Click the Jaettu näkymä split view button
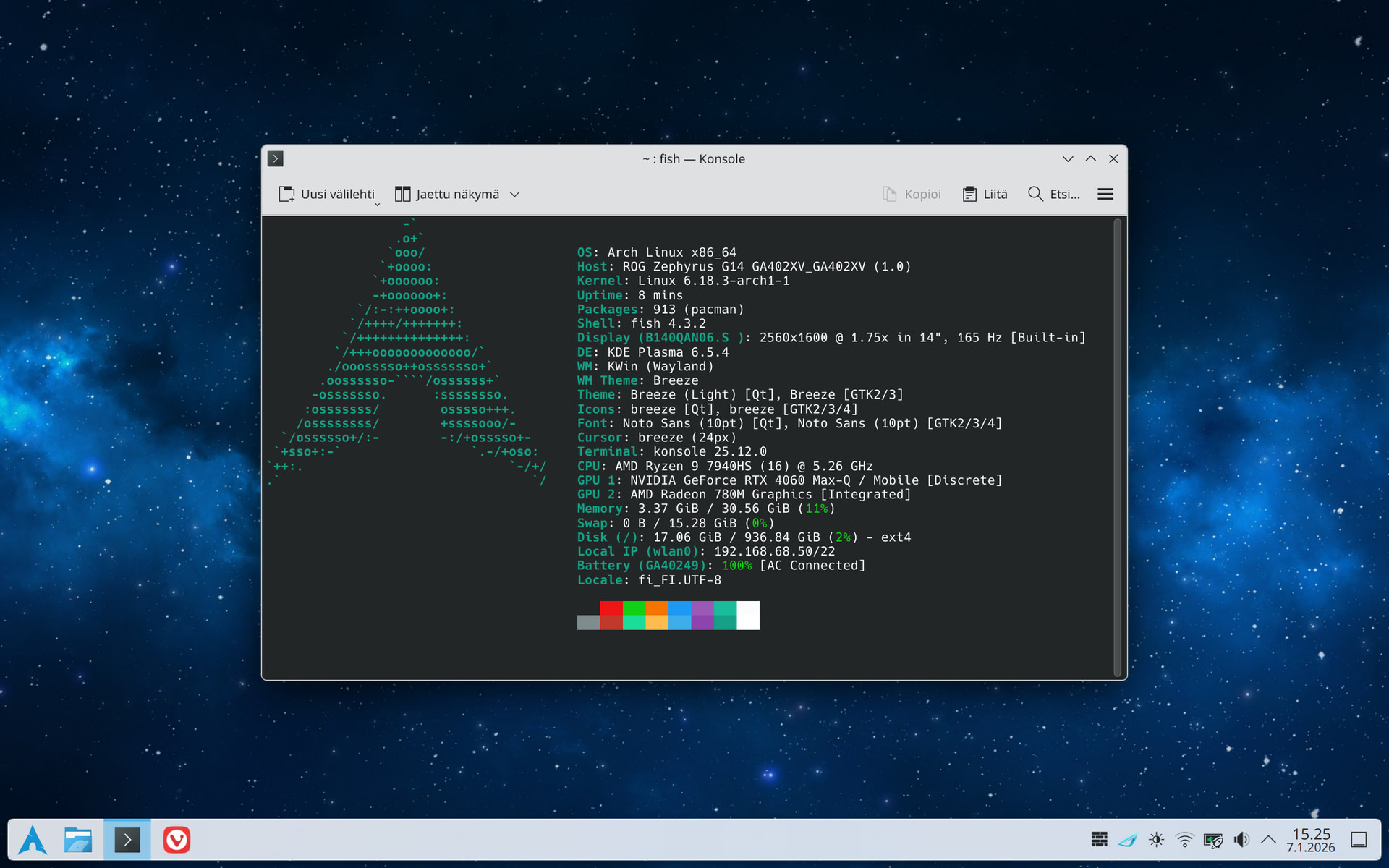The width and height of the screenshot is (1389, 868). tap(447, 194)
